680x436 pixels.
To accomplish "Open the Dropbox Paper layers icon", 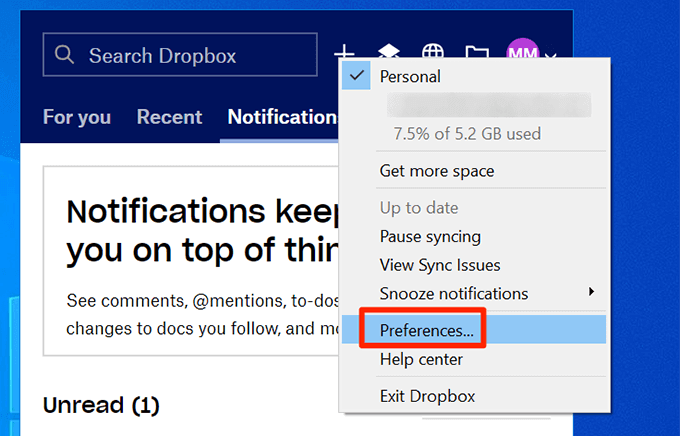I will tap(389, 53).
